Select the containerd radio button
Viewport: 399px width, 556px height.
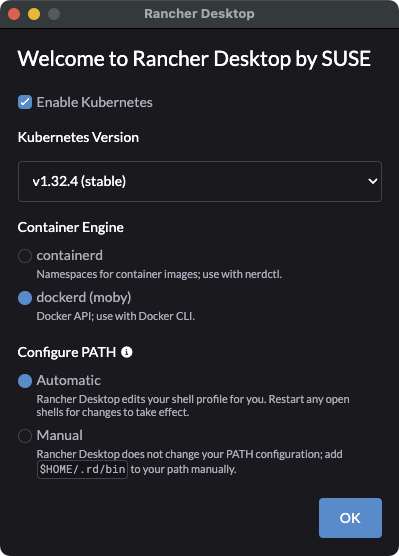25,256
